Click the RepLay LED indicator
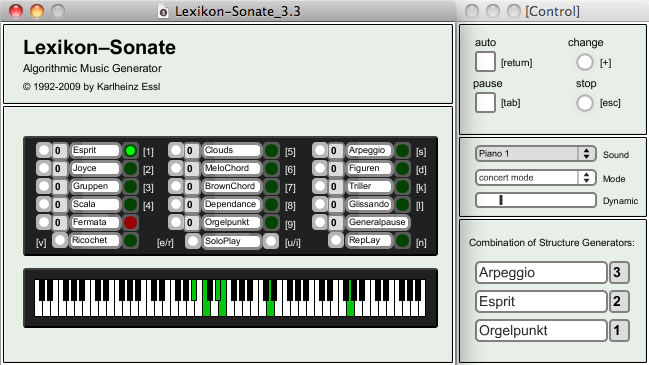The width and height of the screenshot is (649, 365). [402, 240]
